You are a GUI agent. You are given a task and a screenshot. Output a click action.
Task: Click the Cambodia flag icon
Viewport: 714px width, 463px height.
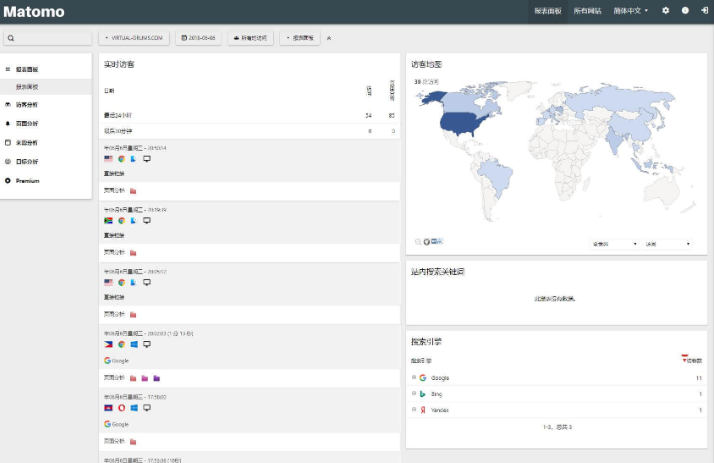pos(108,408)
